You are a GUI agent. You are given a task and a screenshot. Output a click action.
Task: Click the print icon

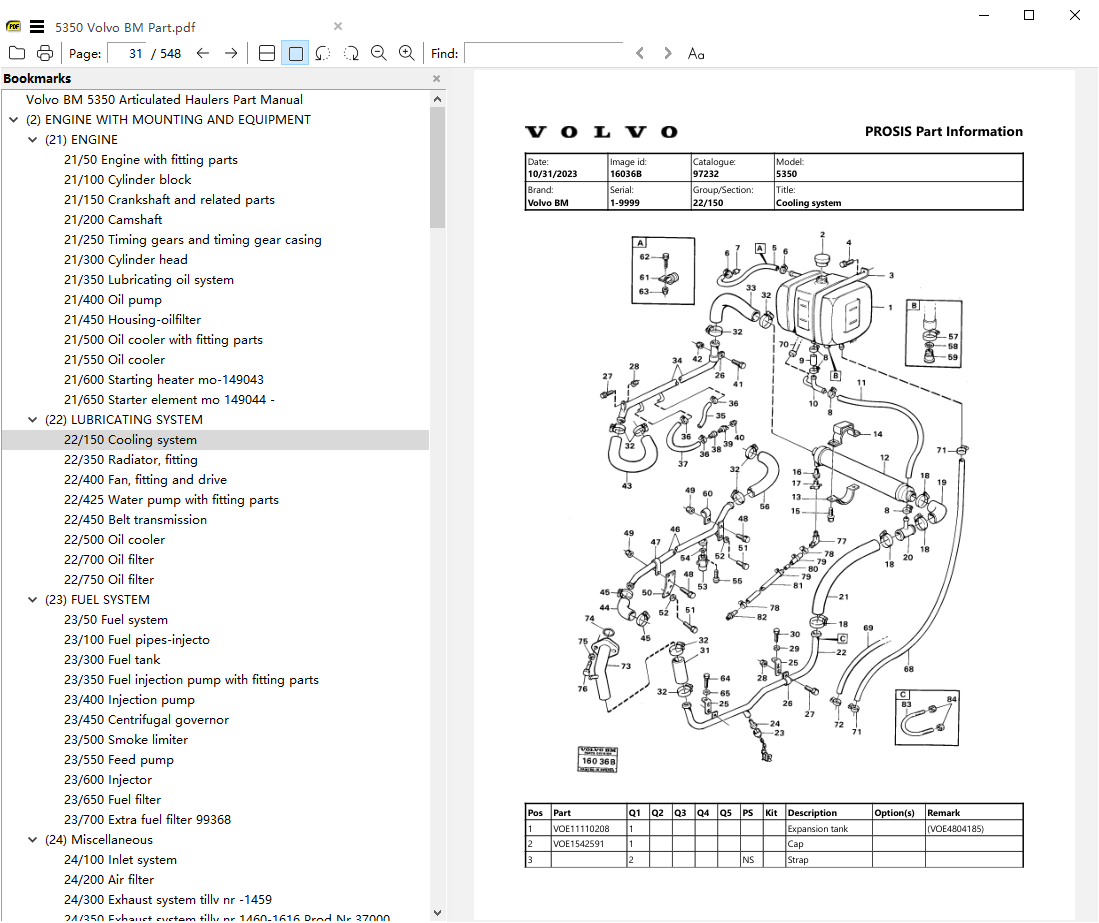tap(45, 53)
